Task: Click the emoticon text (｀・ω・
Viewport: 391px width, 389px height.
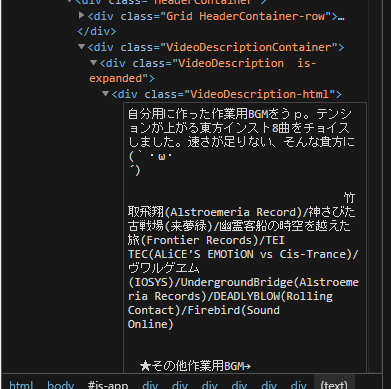Action: tap(150, 156)
